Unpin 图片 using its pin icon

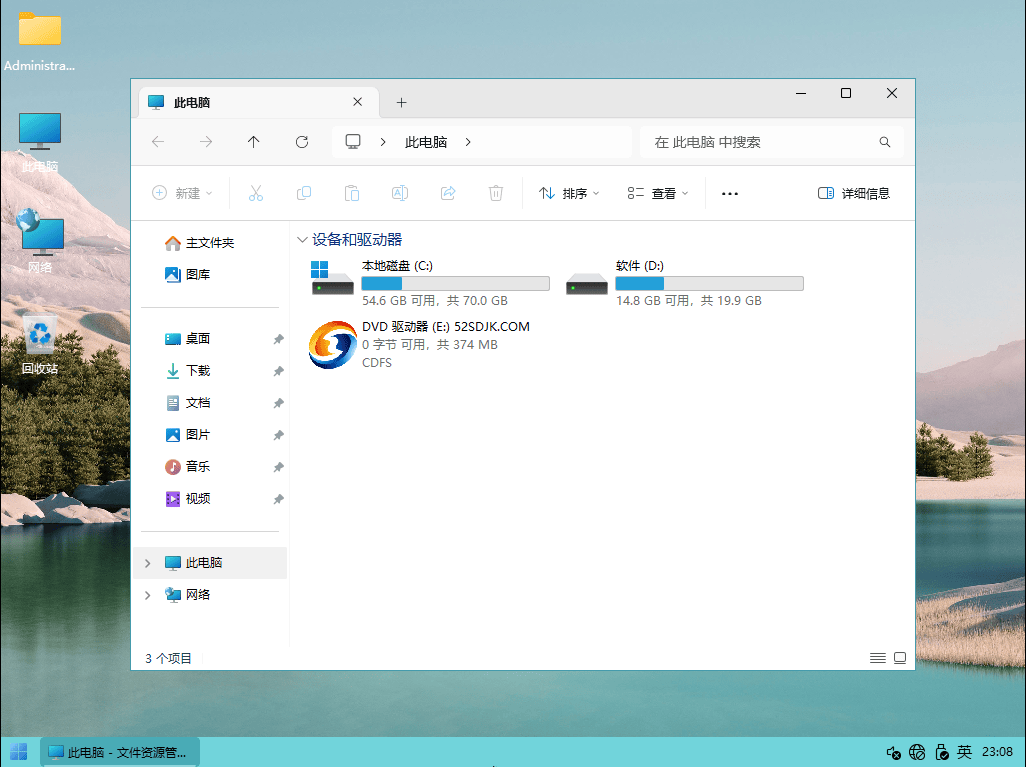point(278,435)
